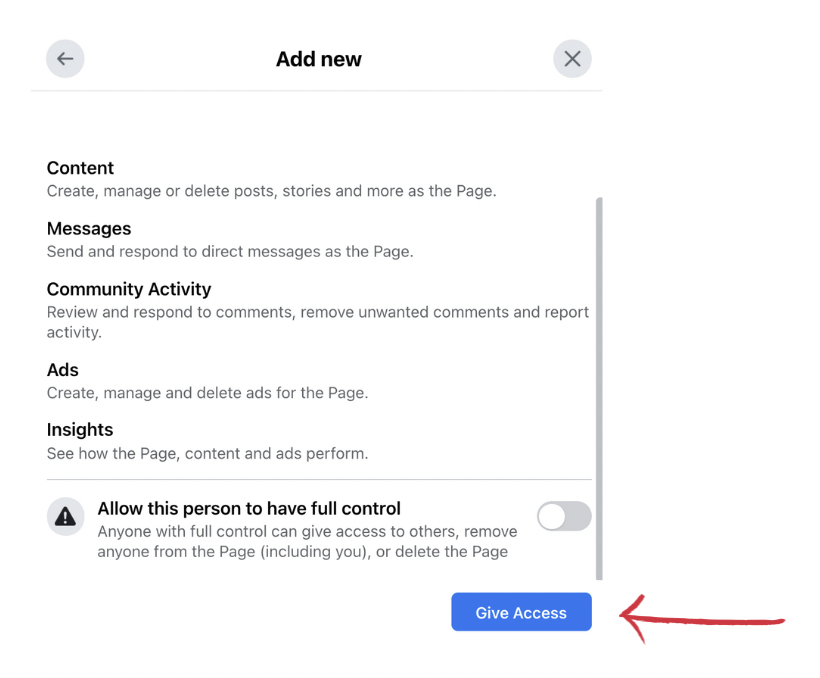Click the warning triangle icon
Image resolution: width=820 pixels, height=678 pixels.
[x=65, y=516]
